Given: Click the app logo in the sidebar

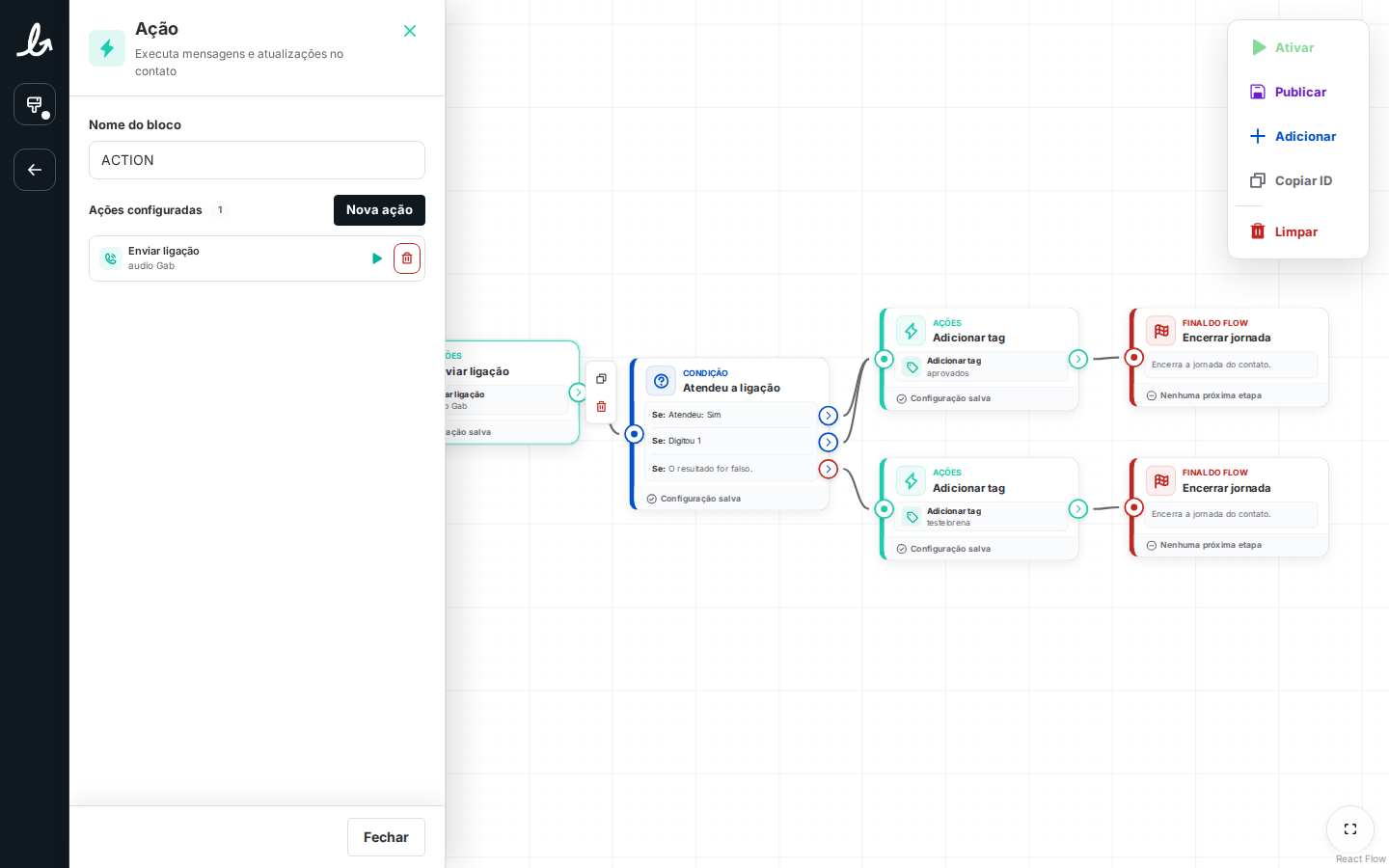Looking at the screenshot, I should [35, 40].
